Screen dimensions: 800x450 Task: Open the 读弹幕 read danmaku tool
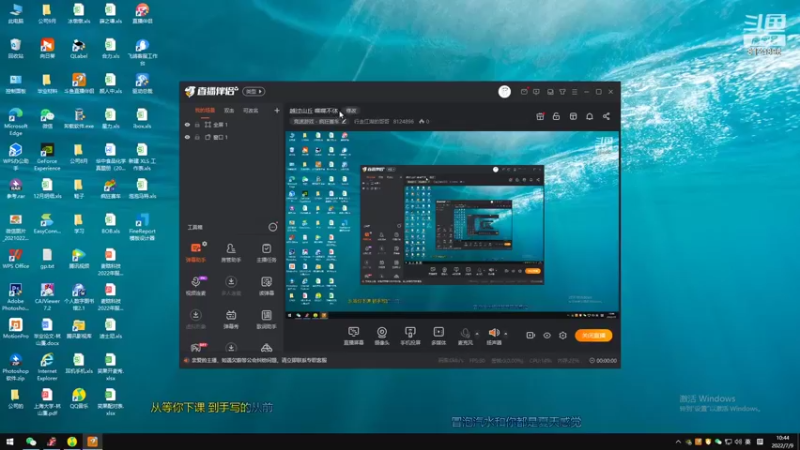click(x=266, y=286)
